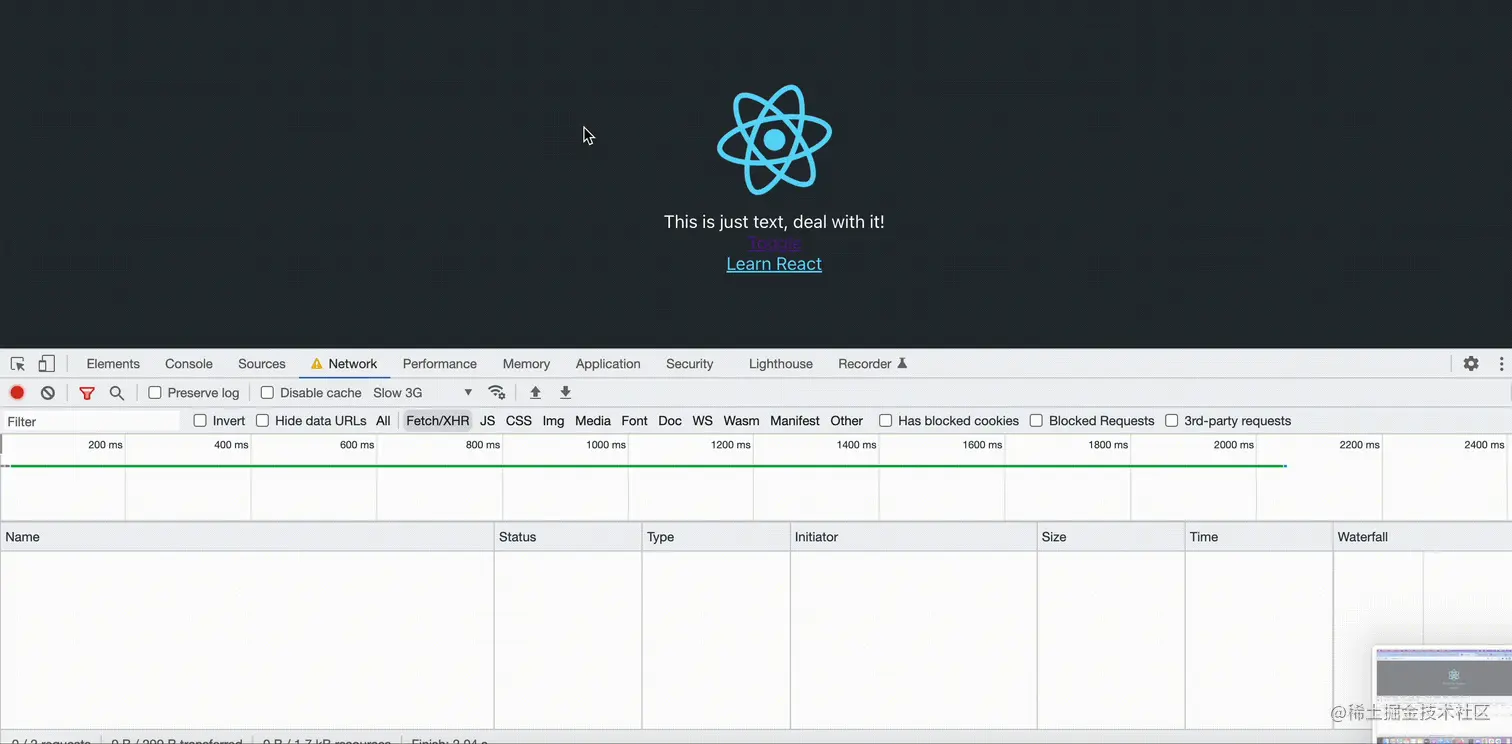Select the inspect element picker icon

[x=18, y=364]
